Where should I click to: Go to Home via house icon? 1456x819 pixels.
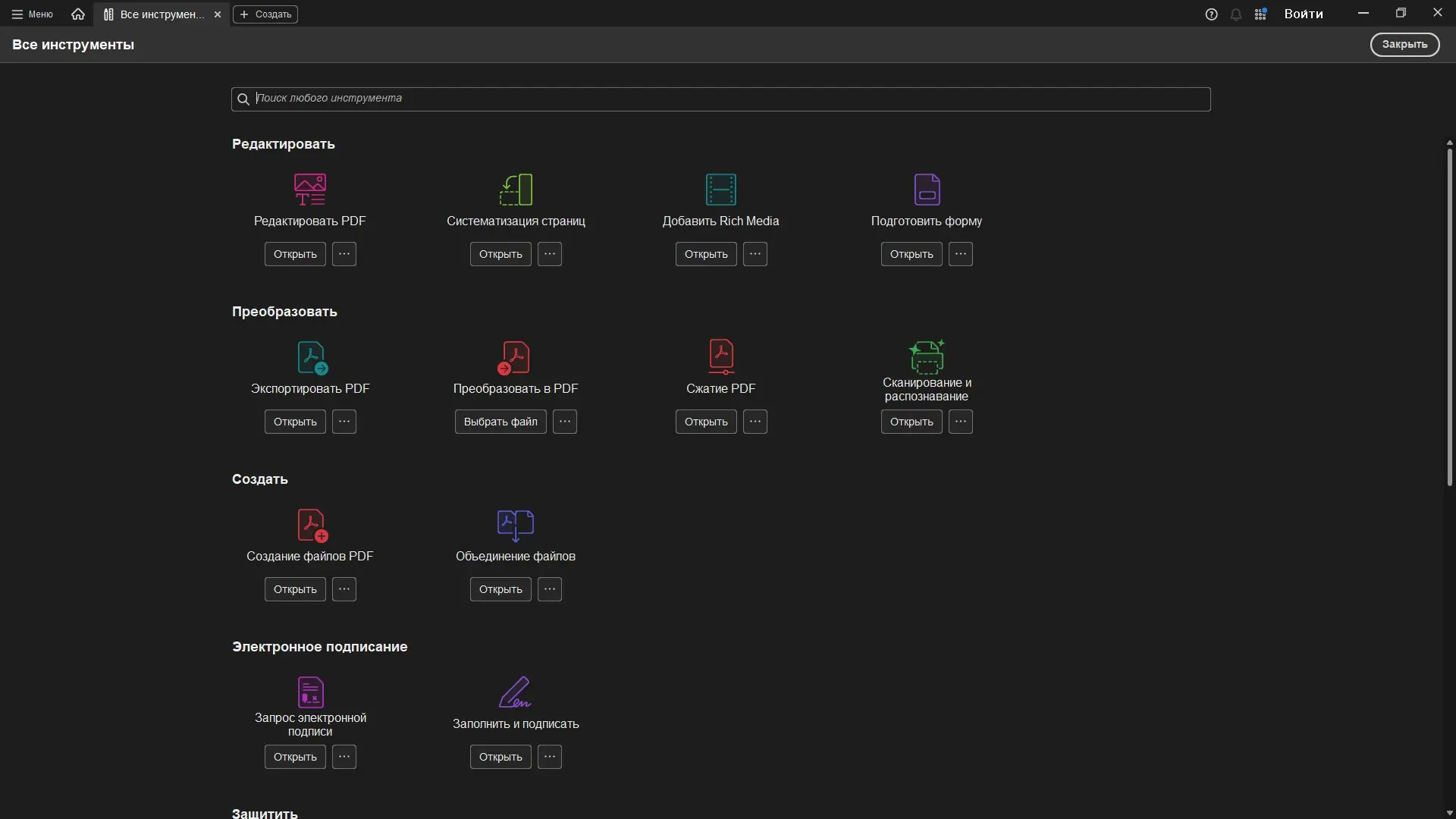coord(78,14)
